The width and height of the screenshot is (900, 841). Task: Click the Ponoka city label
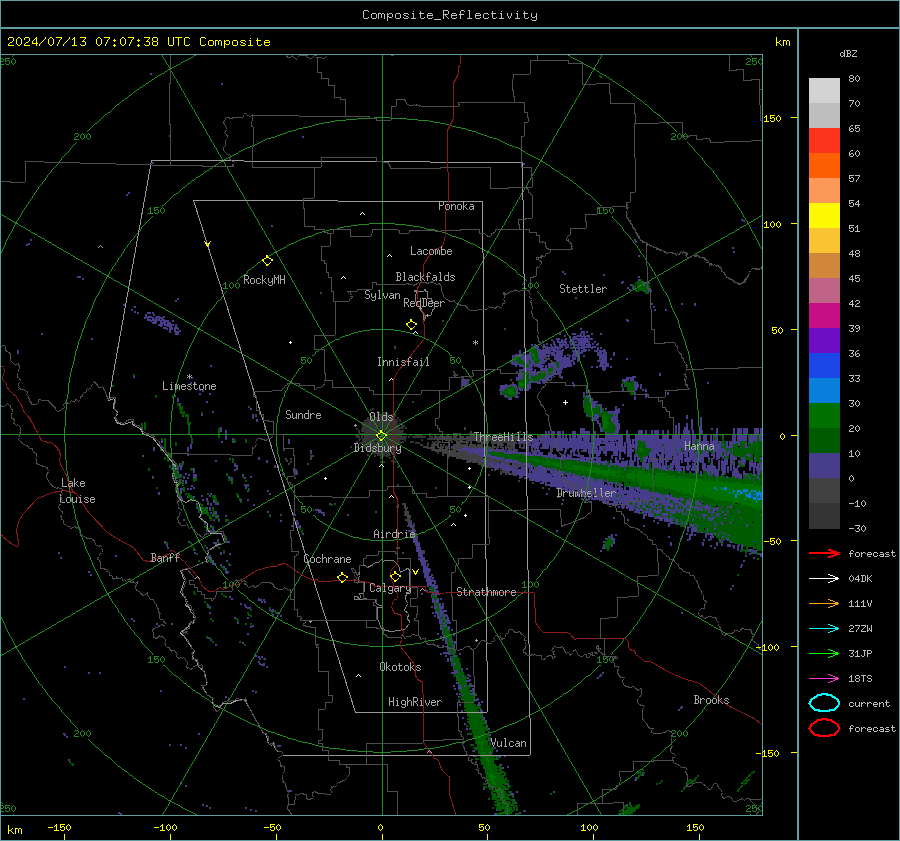[456, 206]
